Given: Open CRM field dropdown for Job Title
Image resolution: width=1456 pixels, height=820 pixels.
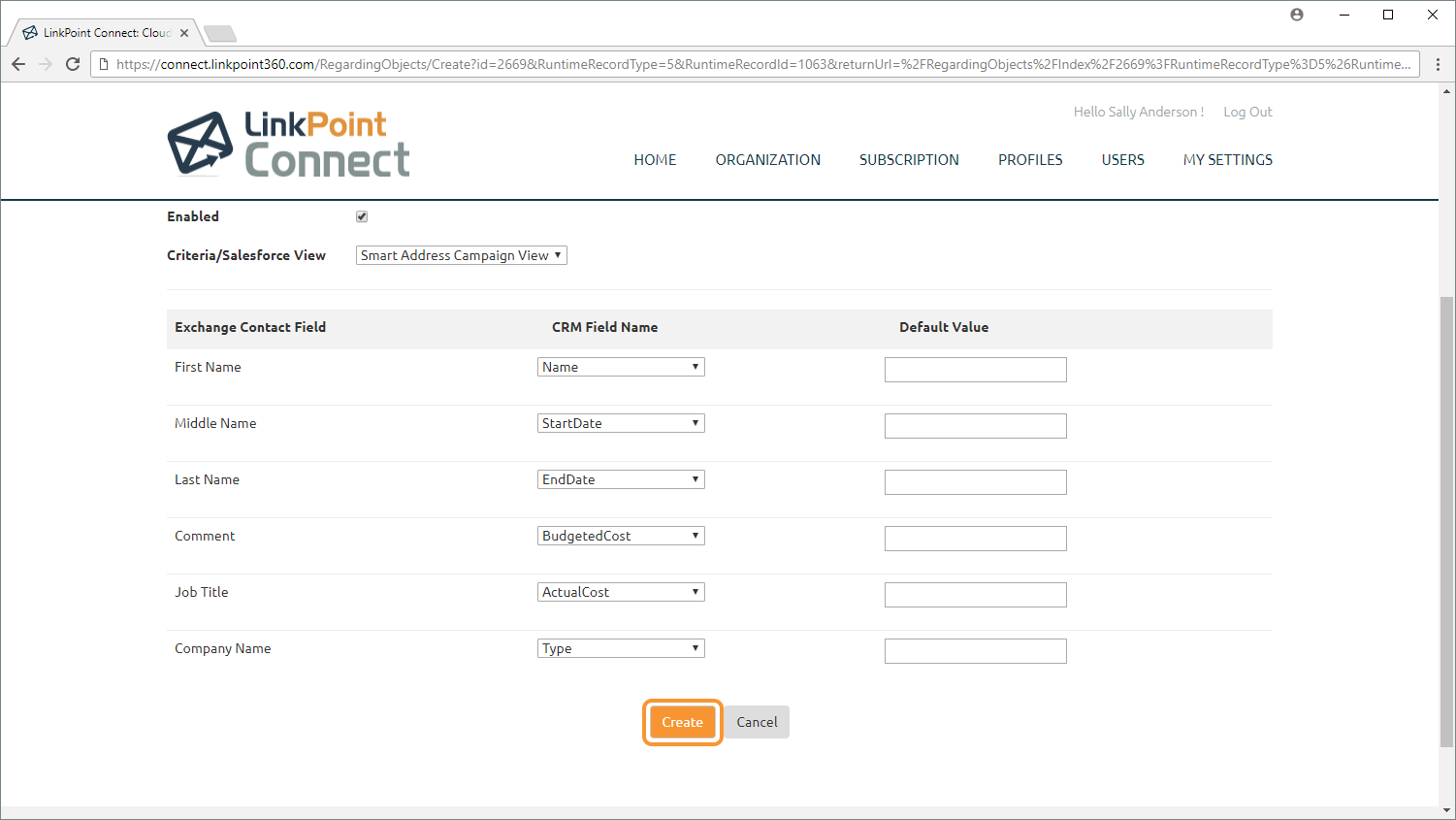Looking at the screenshot, I should [621, 592].
